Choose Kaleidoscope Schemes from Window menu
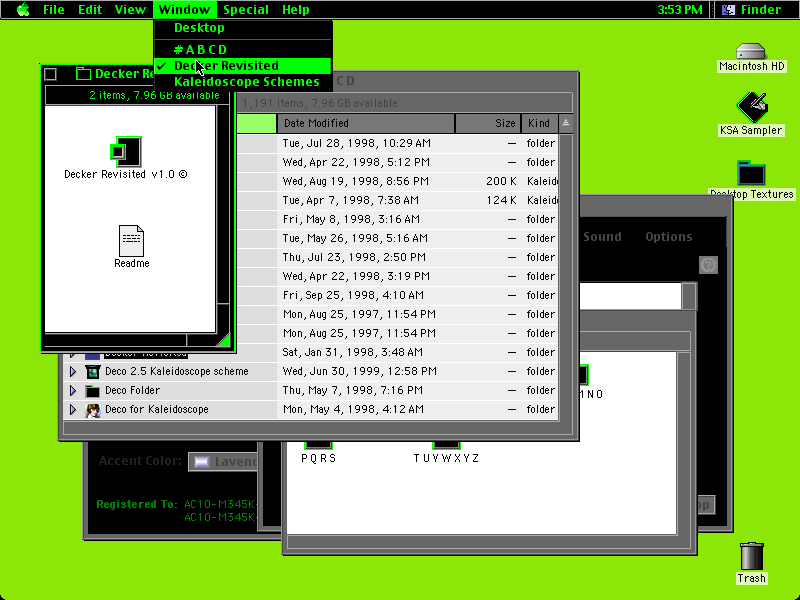 point(243,82)
